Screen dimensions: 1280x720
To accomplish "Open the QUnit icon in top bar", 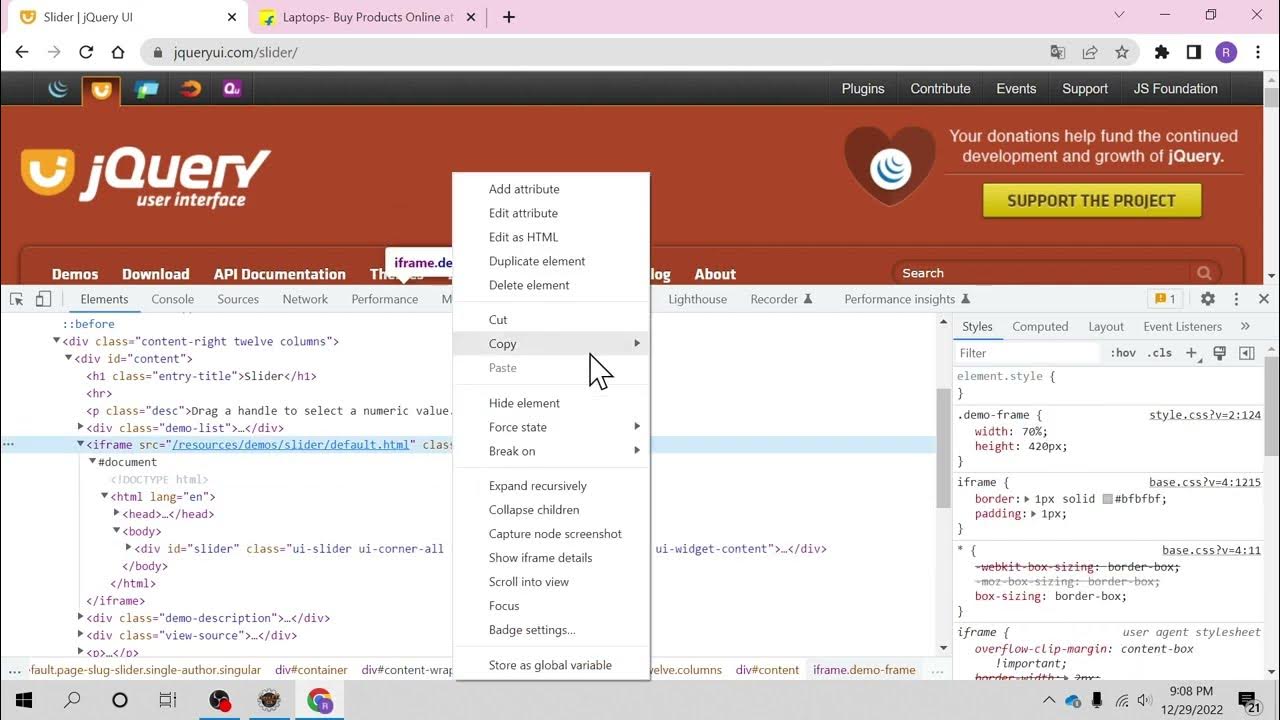I will pos(232,89).
